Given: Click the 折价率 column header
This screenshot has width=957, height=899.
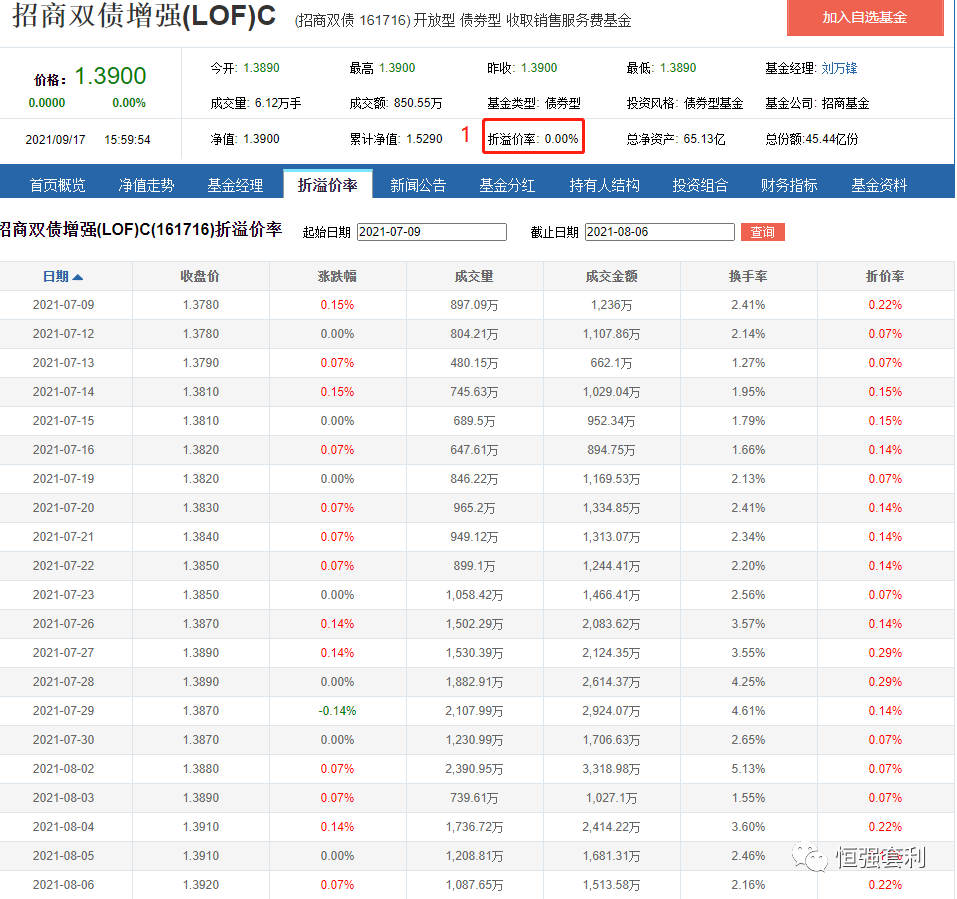Looking at the screenshot, I should 885,276.
